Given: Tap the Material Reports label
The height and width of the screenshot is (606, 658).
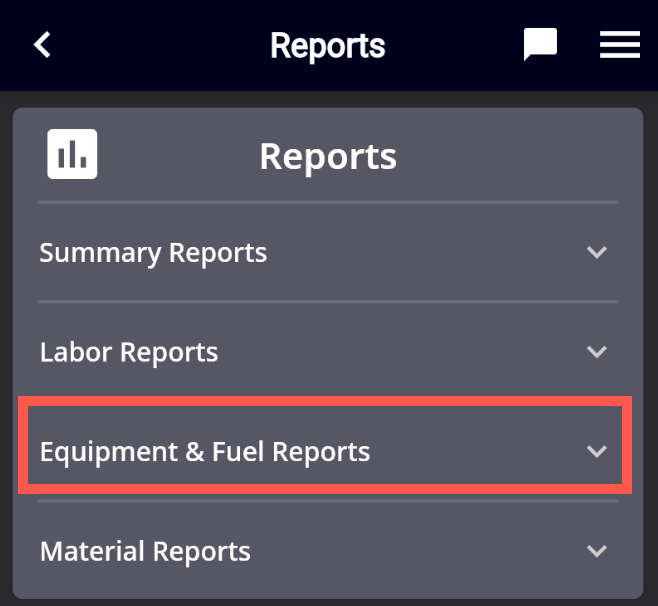Looking at the screenshot, I should 145,551.
